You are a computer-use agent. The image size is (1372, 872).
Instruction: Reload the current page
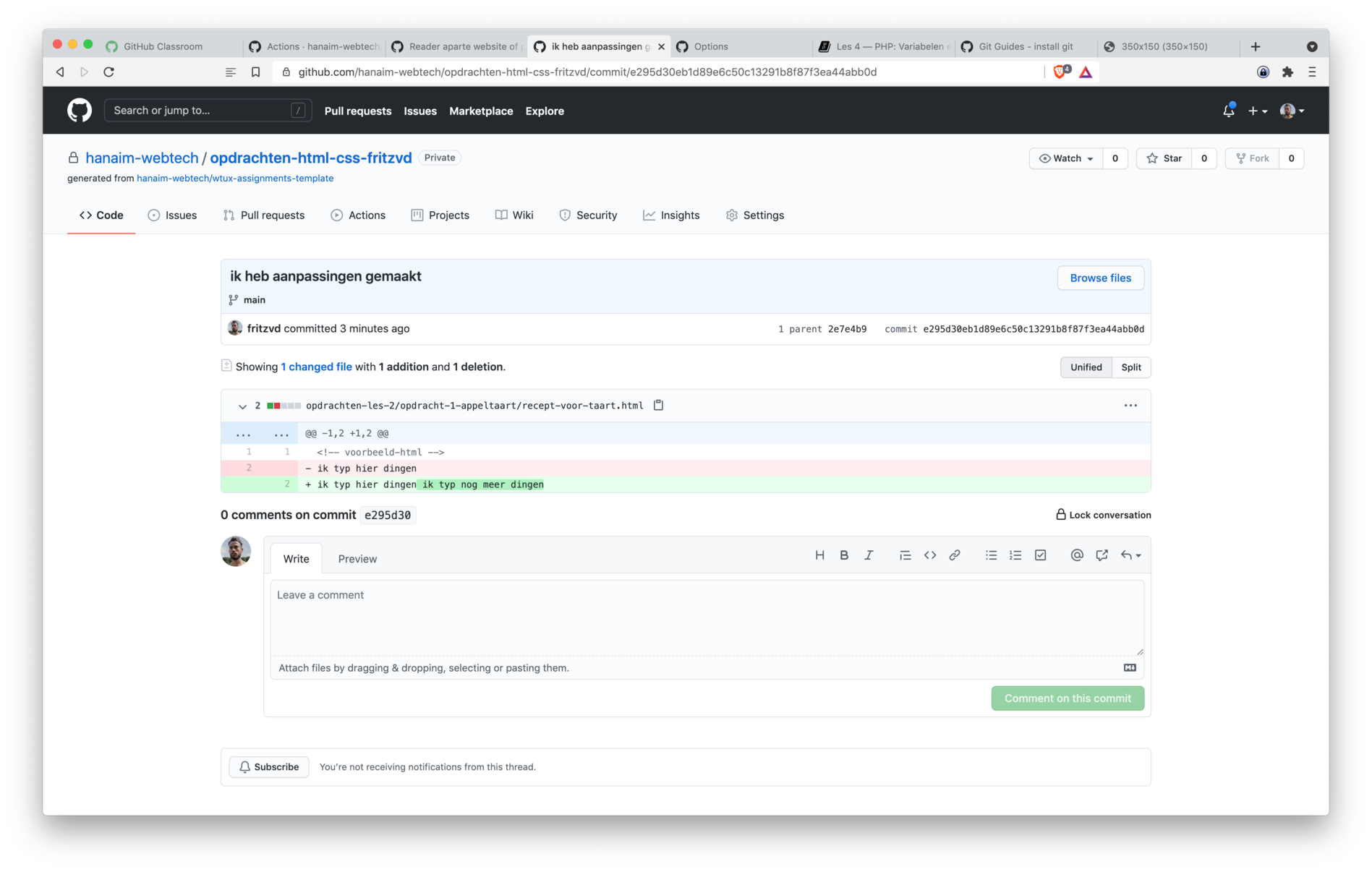[108, 72]
